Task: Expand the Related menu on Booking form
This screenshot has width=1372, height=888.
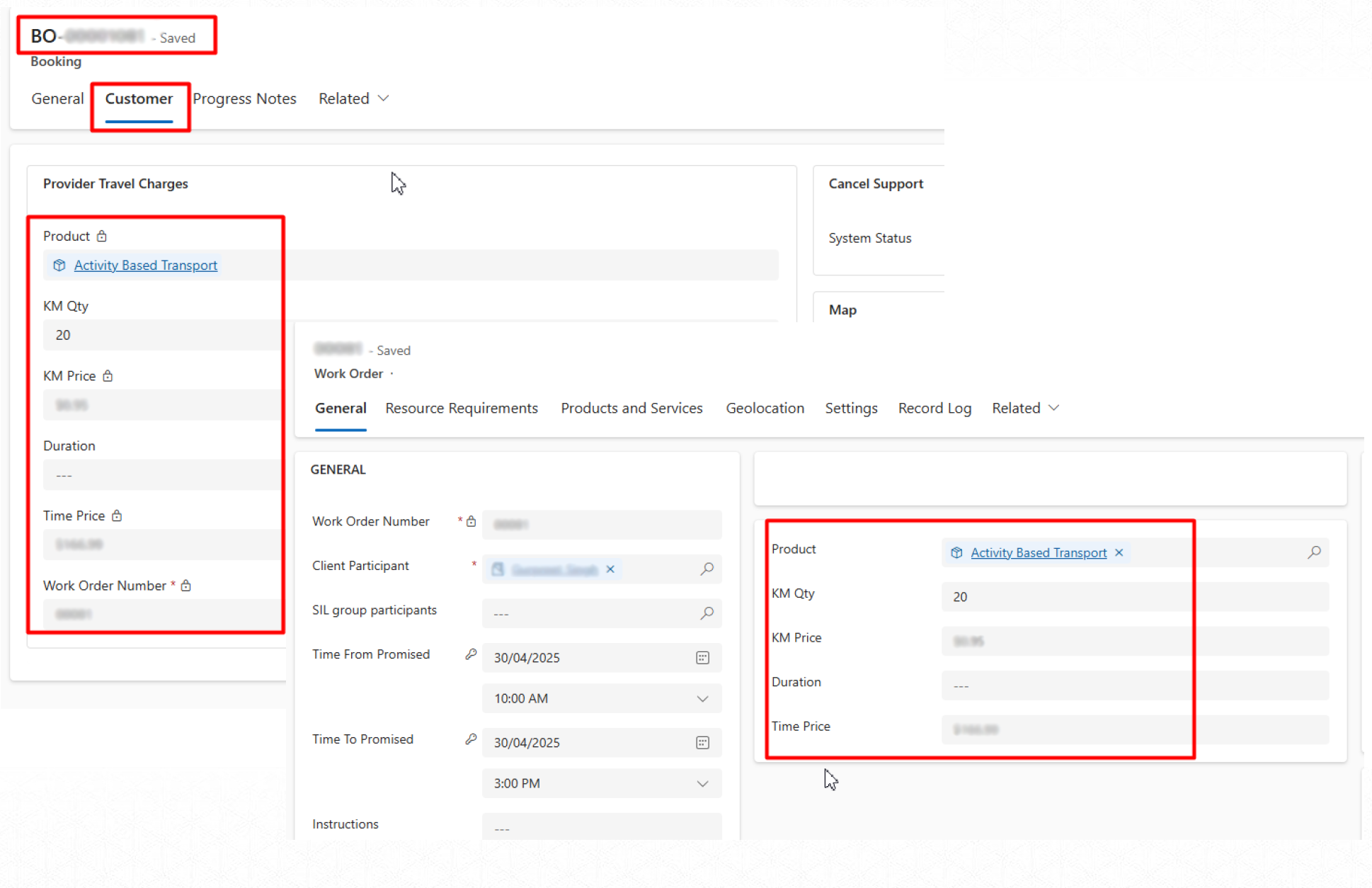Action: click(353, 98)
